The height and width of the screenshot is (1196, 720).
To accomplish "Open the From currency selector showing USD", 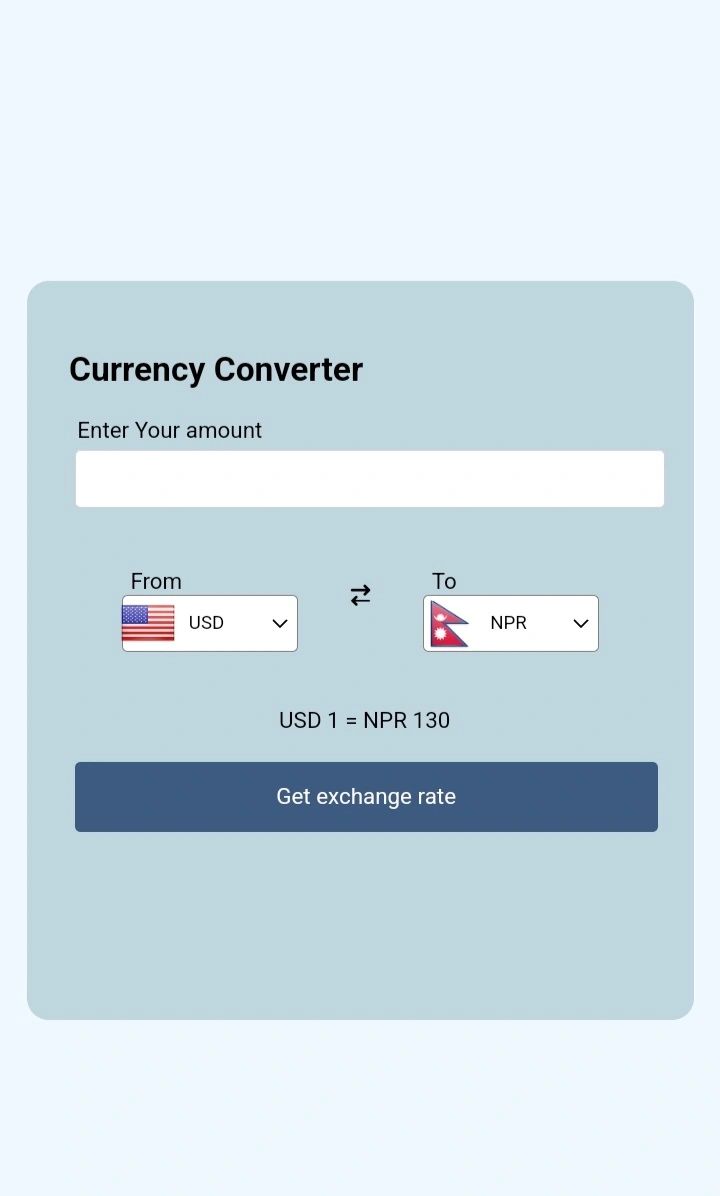I will (210, 623).
